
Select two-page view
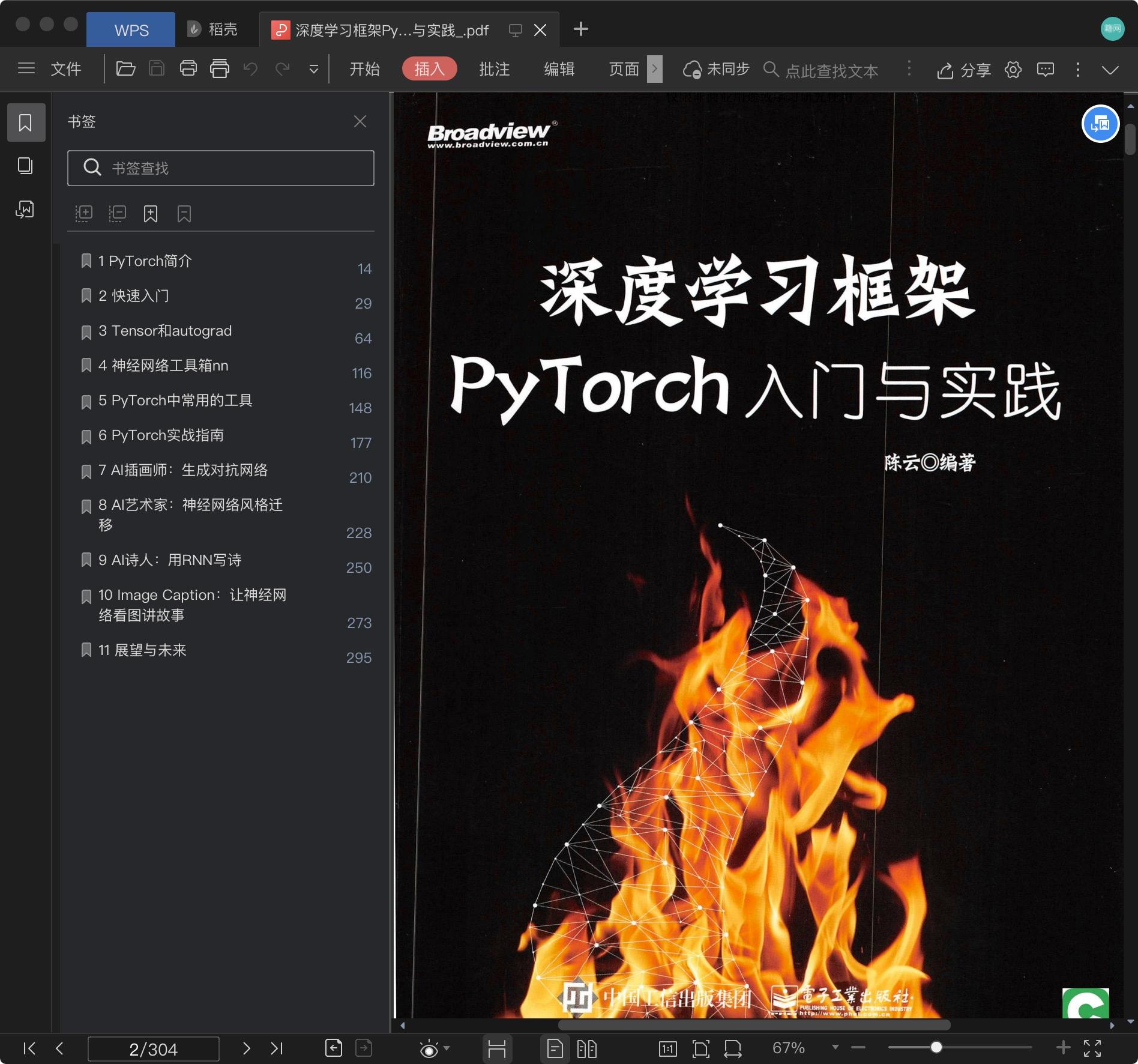tap(586, 1049)
